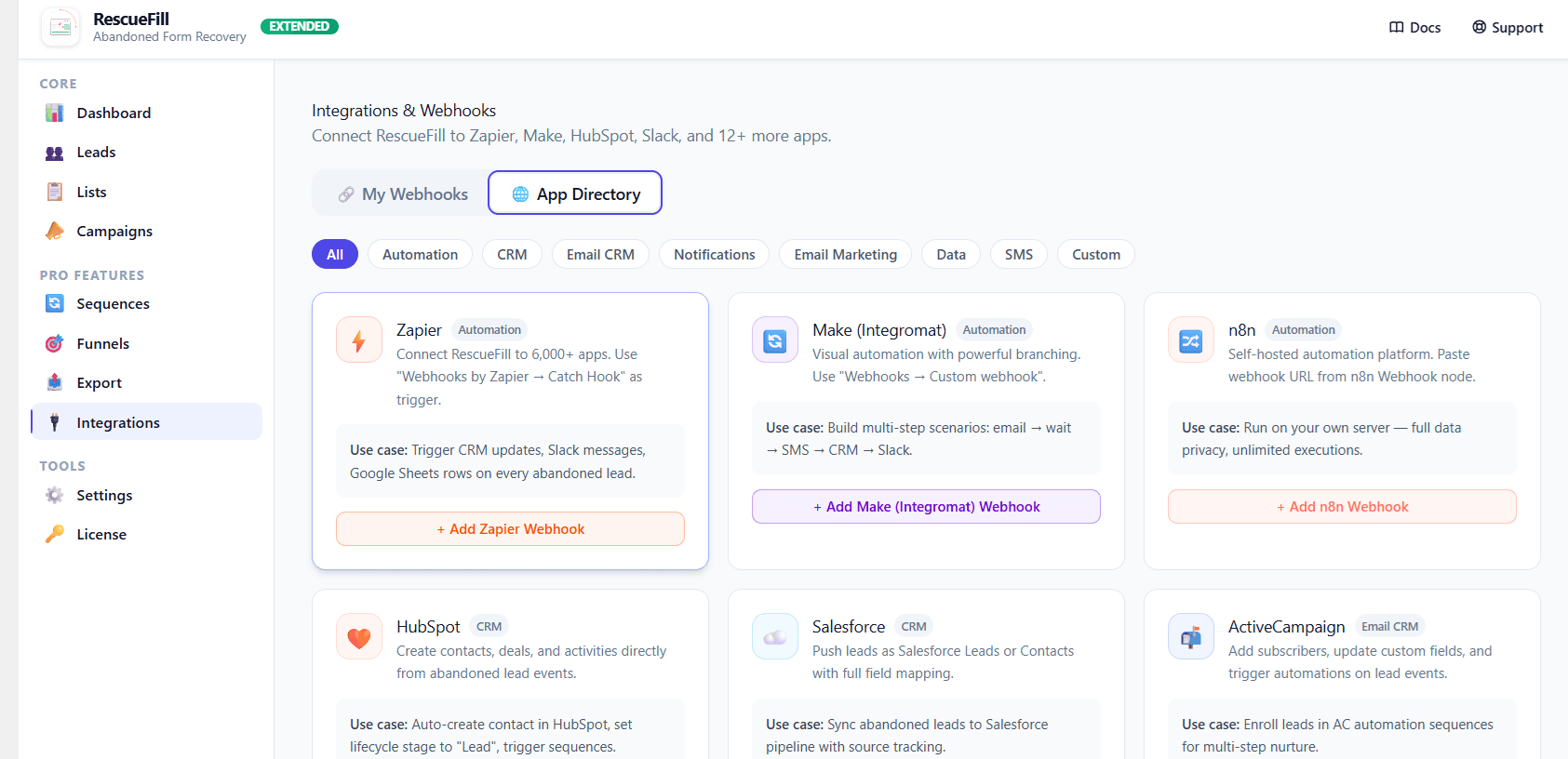Click the ActiveCampaign mailbox icon
Image resolution: width=1568 pixels, height=759 pixels.
click(1191, 636)
